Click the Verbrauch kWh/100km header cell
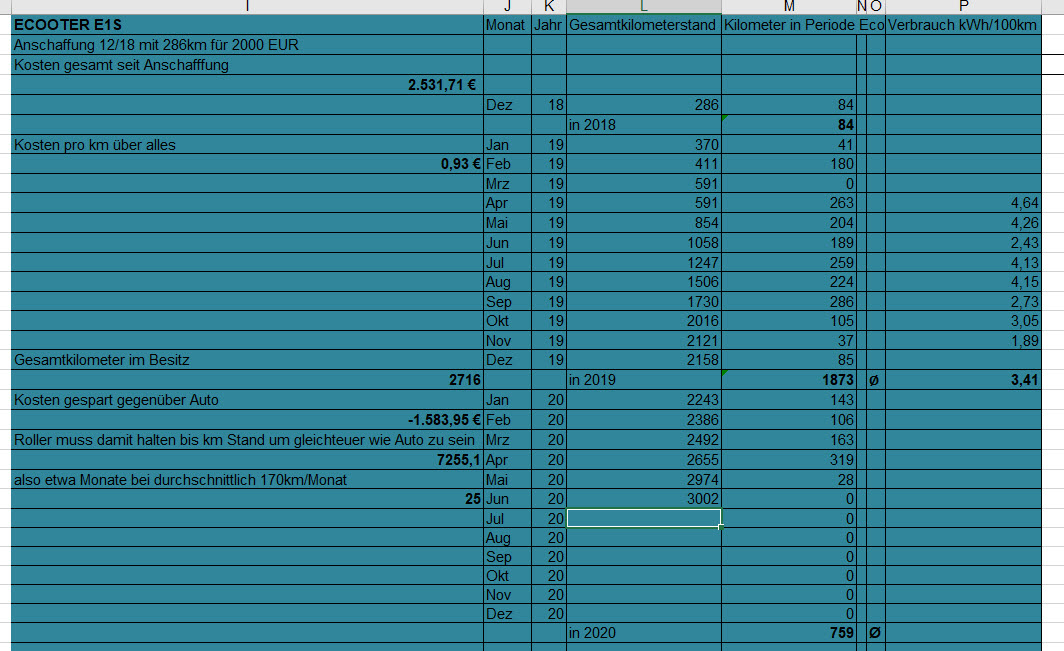 tap(963, 24)
